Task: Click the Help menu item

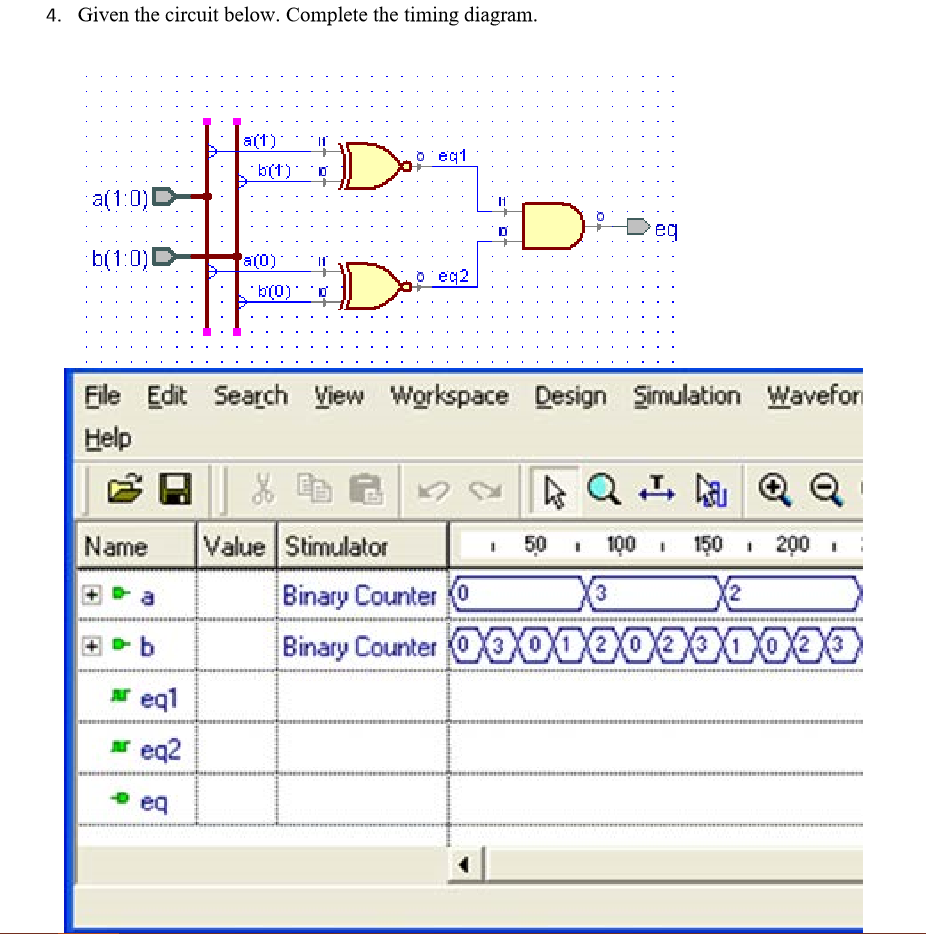Action: (x=107, y=438)
